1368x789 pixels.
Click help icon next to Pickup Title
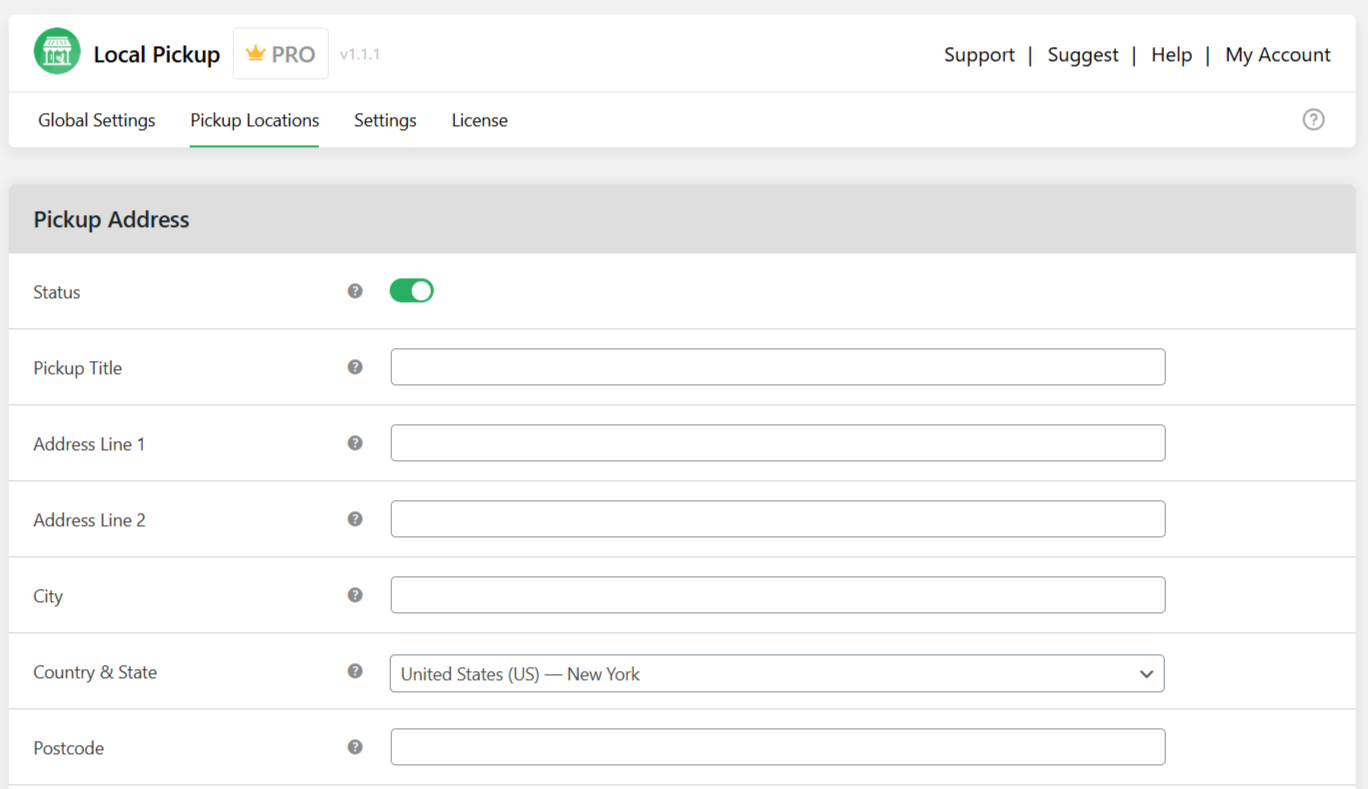click(355, 367)
